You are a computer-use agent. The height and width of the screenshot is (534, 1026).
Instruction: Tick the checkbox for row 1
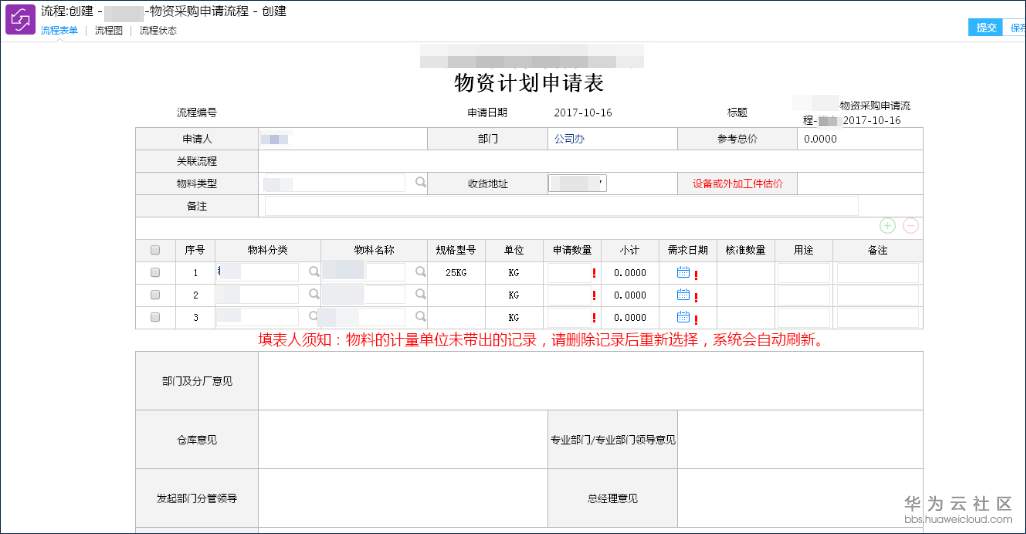(155, 272)
